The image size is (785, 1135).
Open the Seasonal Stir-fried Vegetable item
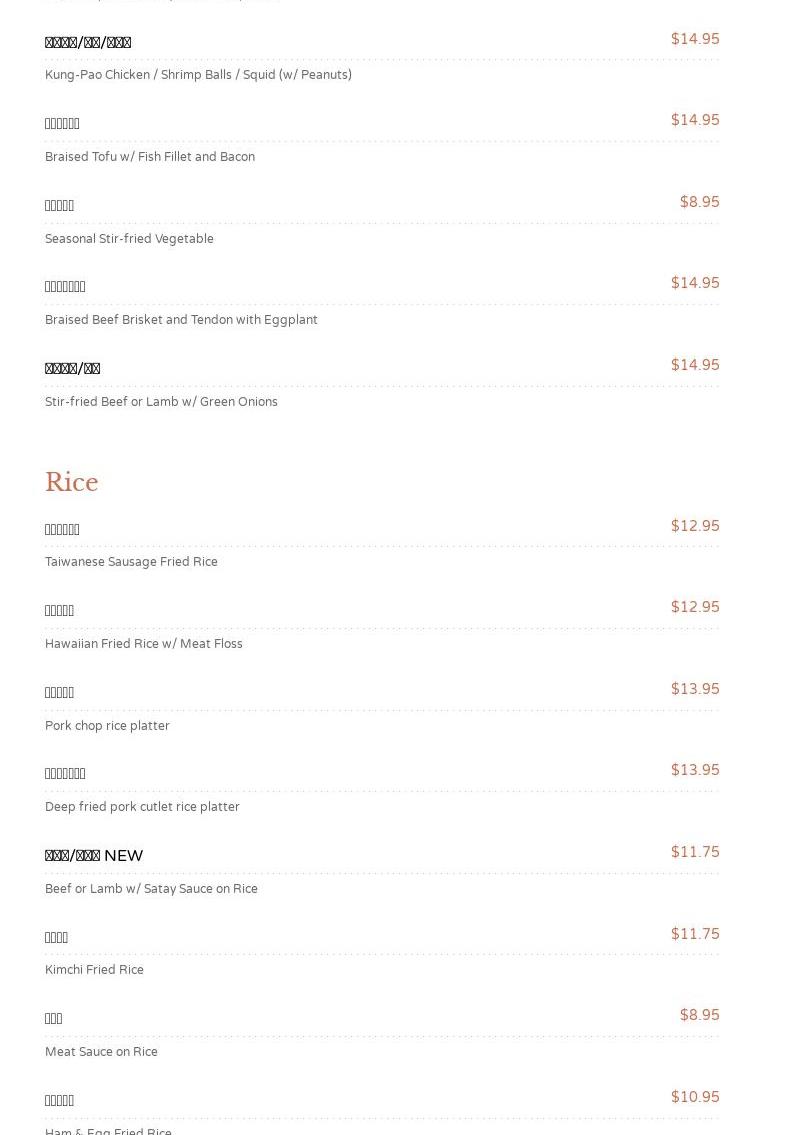click(129, 239)
